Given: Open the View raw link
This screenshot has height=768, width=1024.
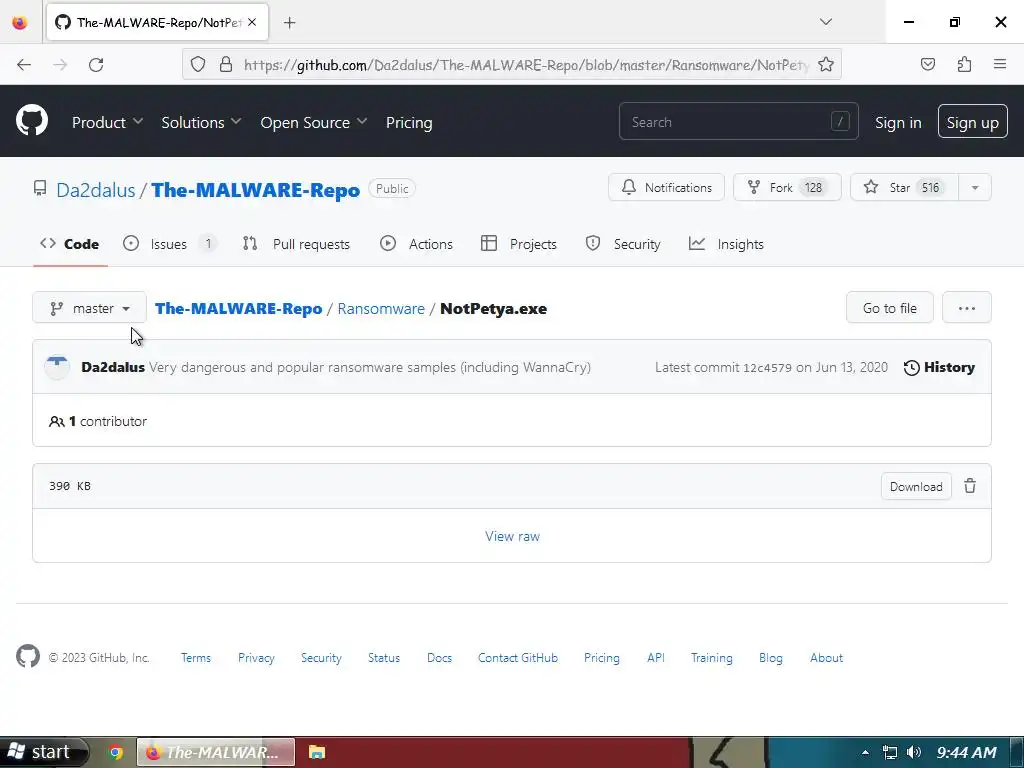Looking at the screenshot, I should (513, 536).
